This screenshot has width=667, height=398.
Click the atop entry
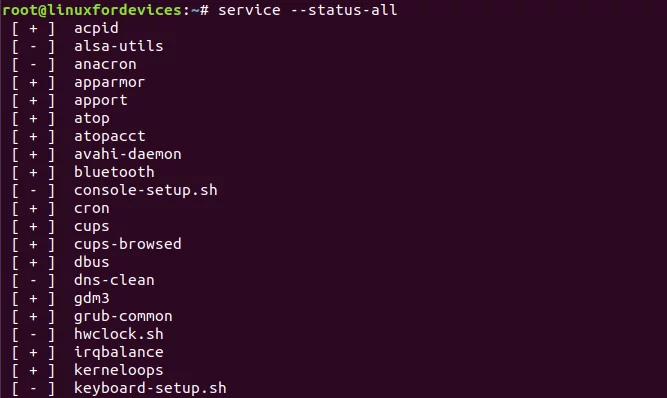point(91,119)
